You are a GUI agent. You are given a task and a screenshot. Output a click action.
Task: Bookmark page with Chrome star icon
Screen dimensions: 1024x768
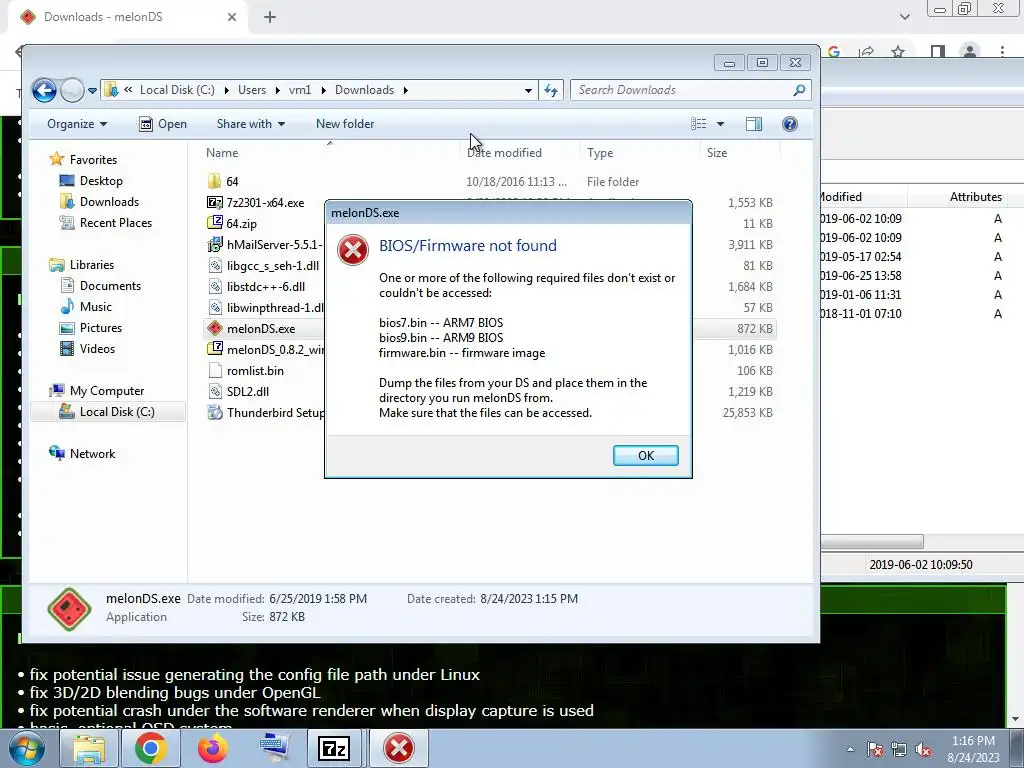898,52
